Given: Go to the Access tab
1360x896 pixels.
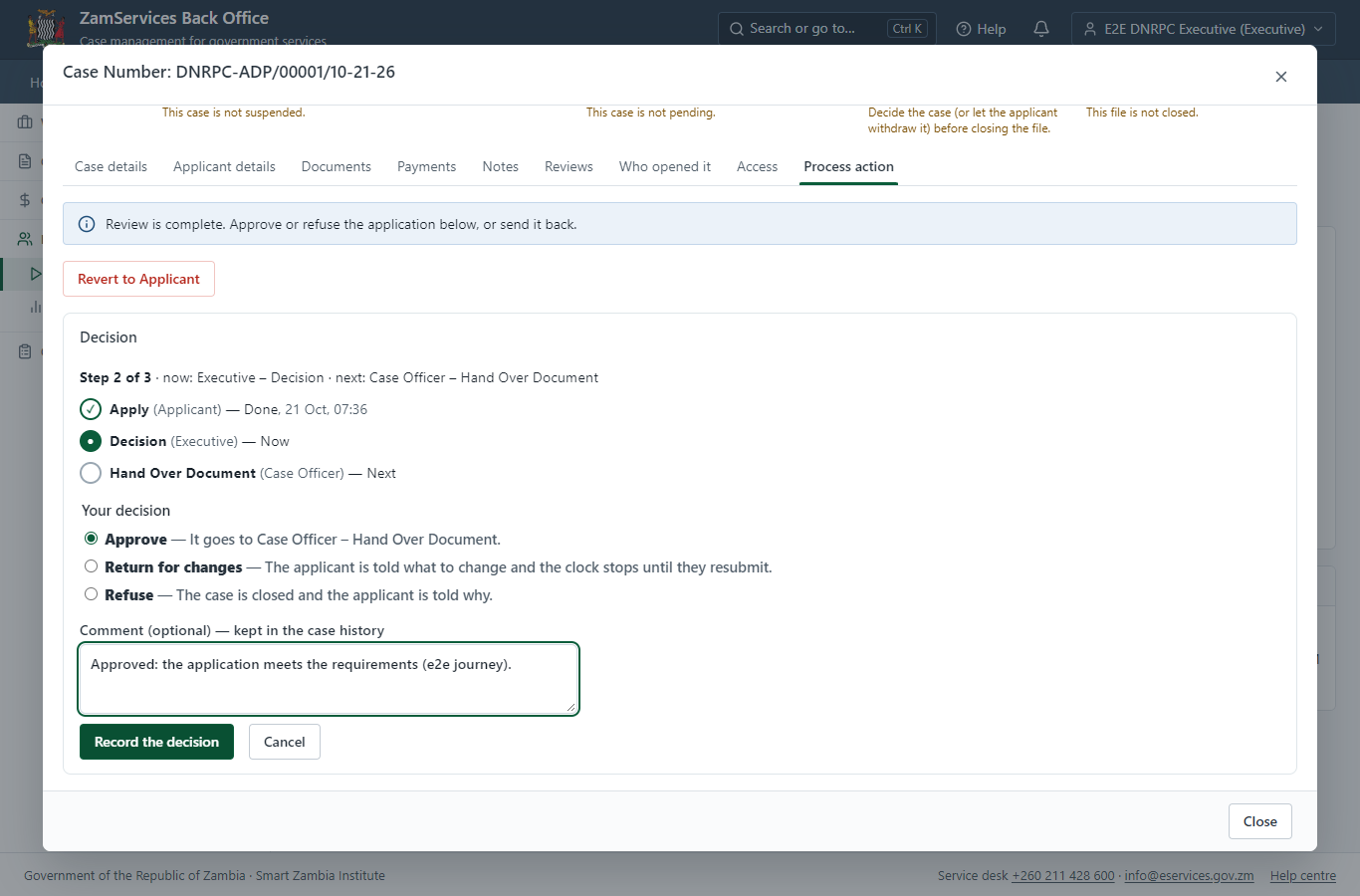Looking at the screenshot, I should tap(757, 166).
